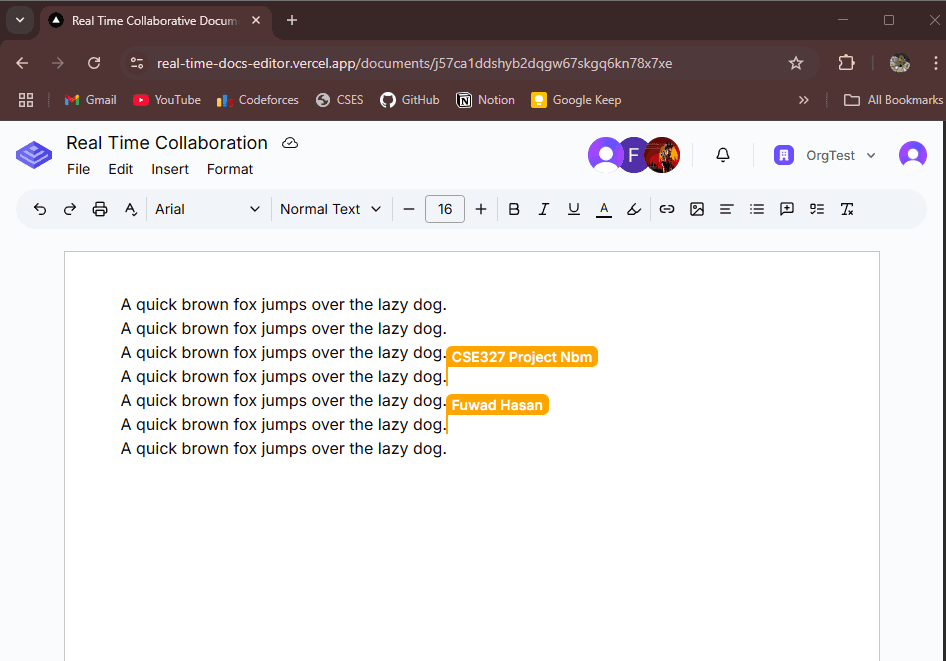Viewport: 946px width, 661px height.
Task: Clear formatting with the Tx icon
Action: coord(847,209)
